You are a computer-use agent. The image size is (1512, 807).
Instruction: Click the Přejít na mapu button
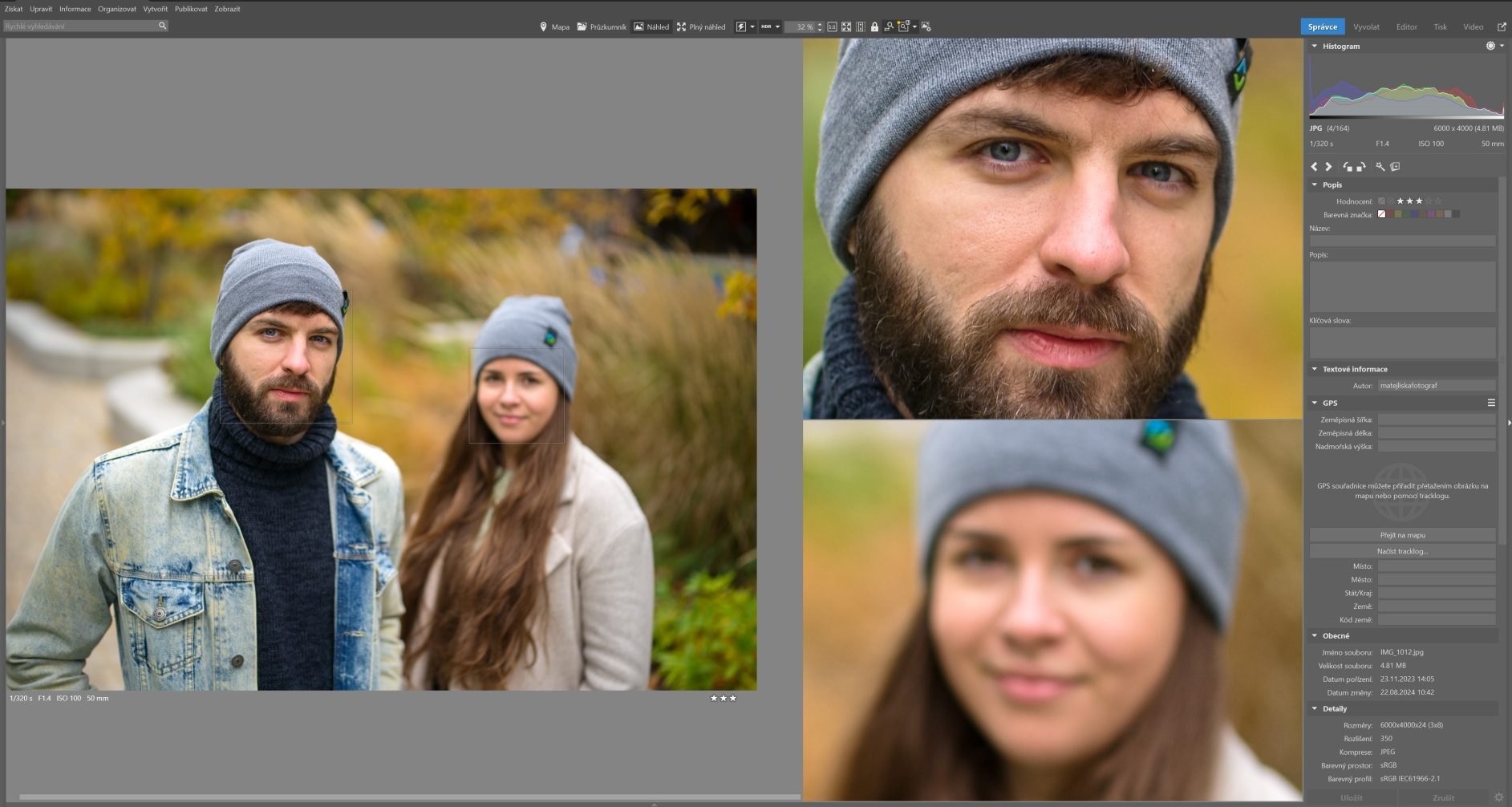point(1402,535)
